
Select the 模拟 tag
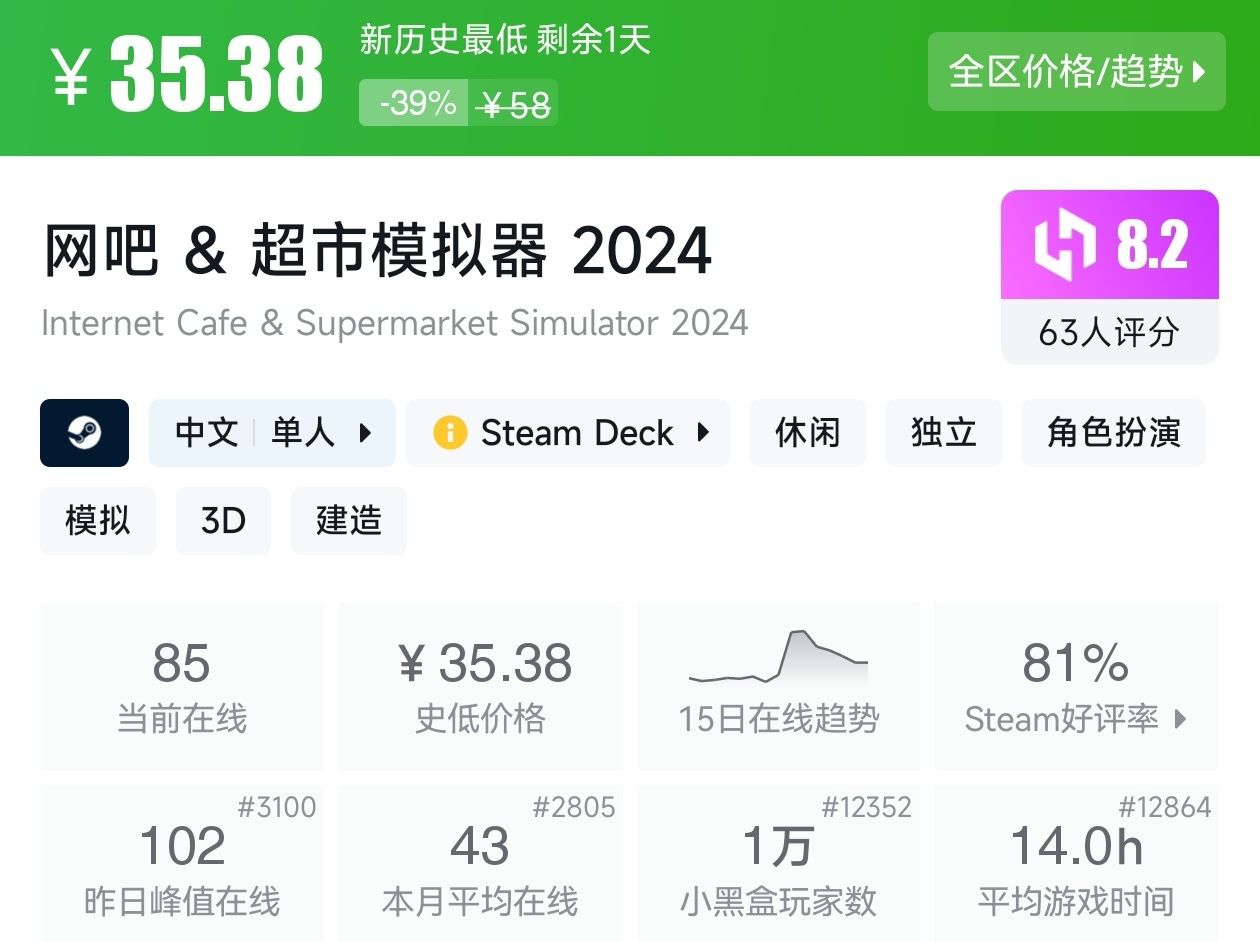click(98, 521)
